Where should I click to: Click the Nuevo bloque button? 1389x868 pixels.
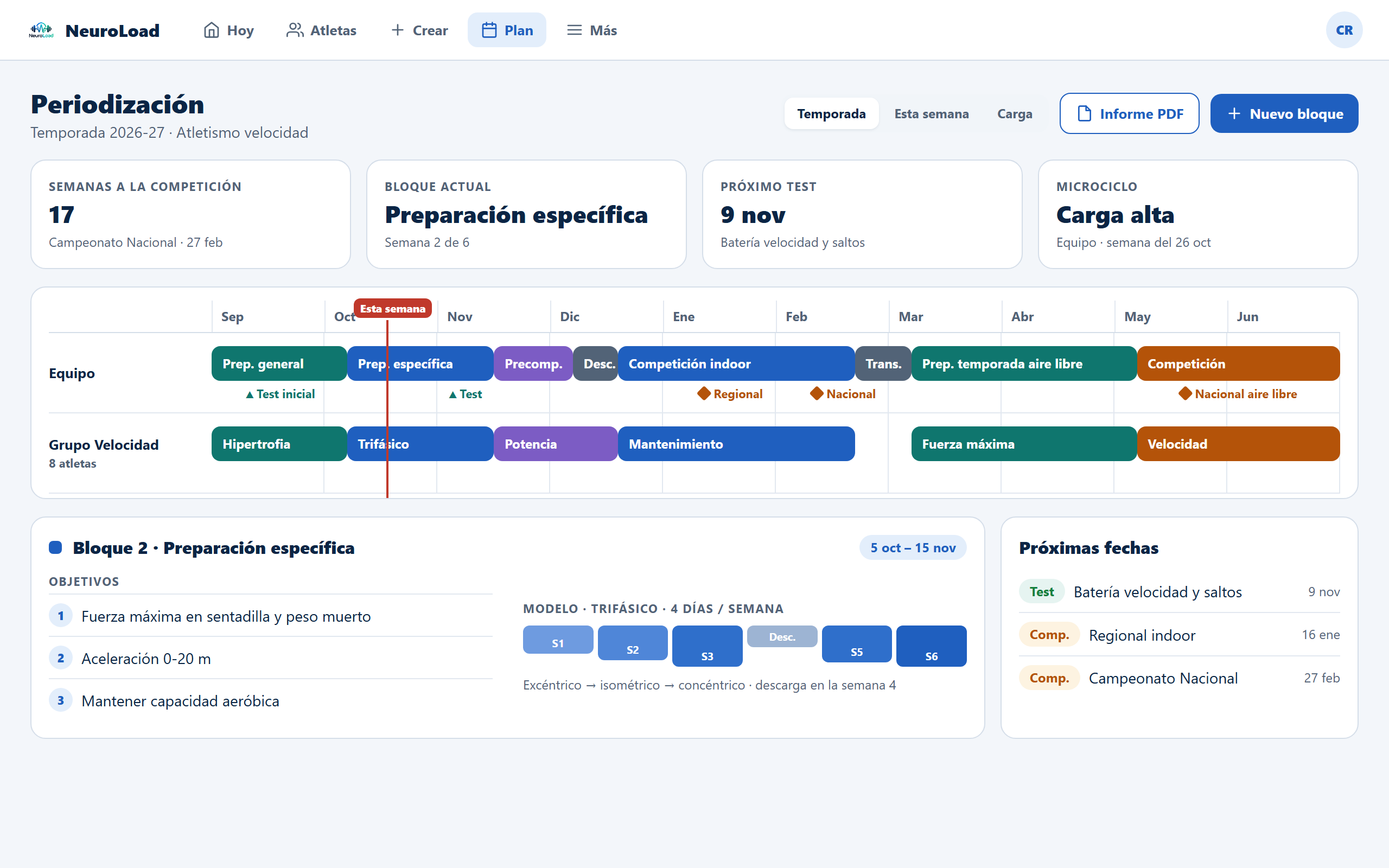[x=1284, y=114]
